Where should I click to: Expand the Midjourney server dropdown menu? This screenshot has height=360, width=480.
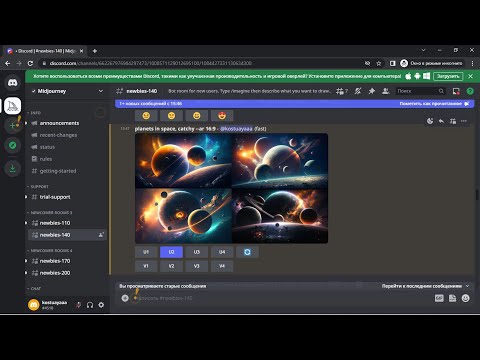[101, 91]
